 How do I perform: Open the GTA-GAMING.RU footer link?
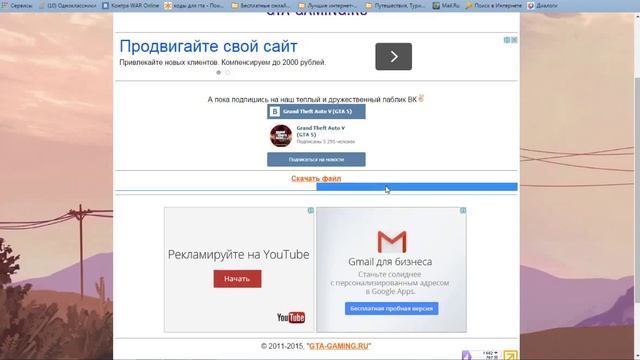[x=338, y=346]
